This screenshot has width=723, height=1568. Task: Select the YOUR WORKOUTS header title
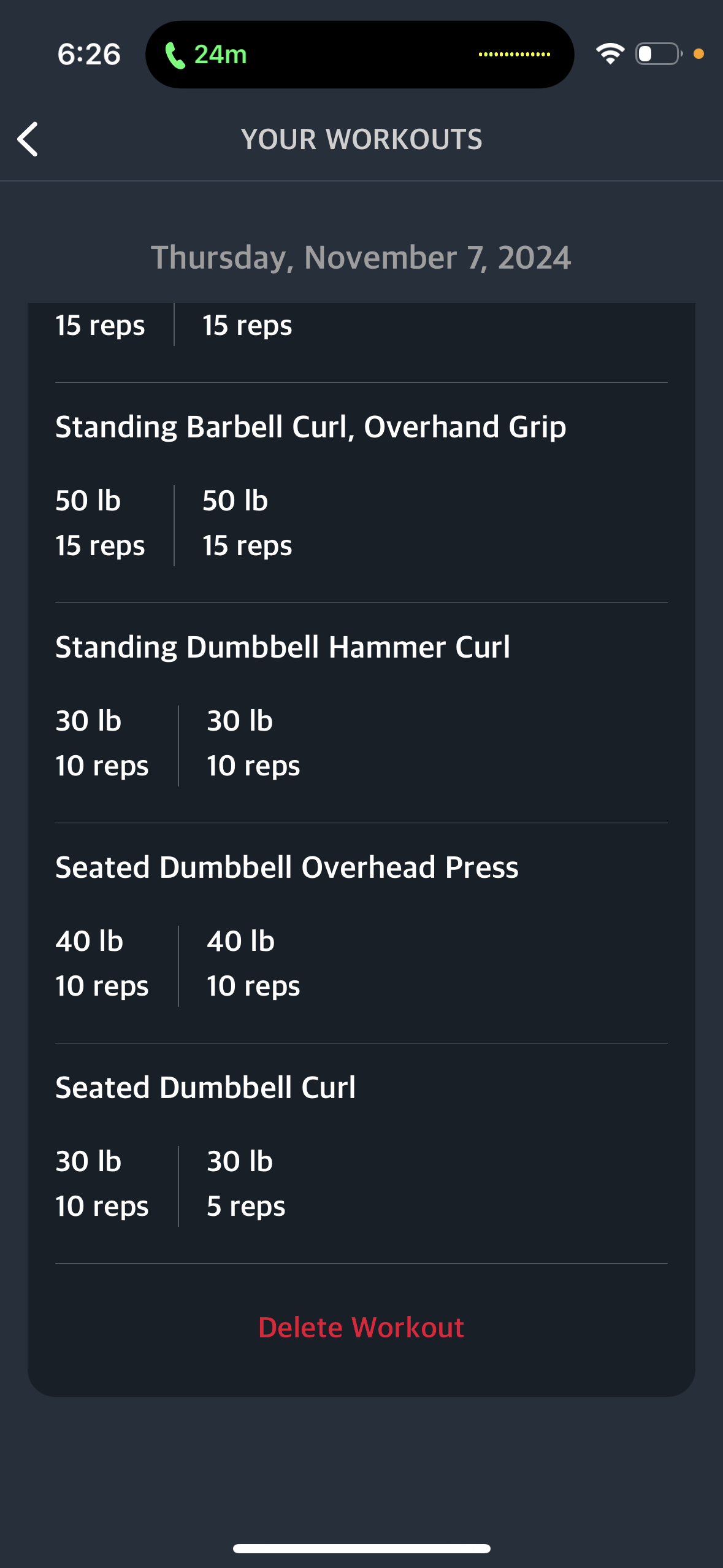[361, 139]
